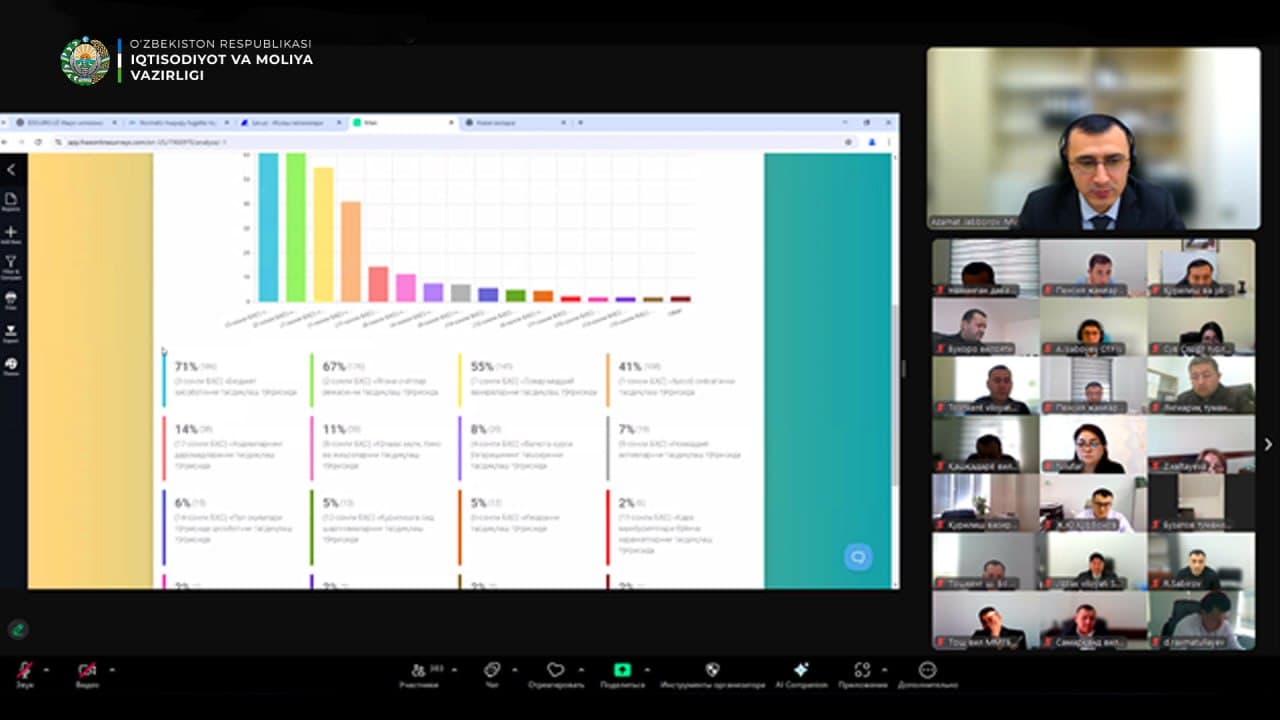Open the More (Дополнительно) options
1280x720 pixels.
(927, 670)
